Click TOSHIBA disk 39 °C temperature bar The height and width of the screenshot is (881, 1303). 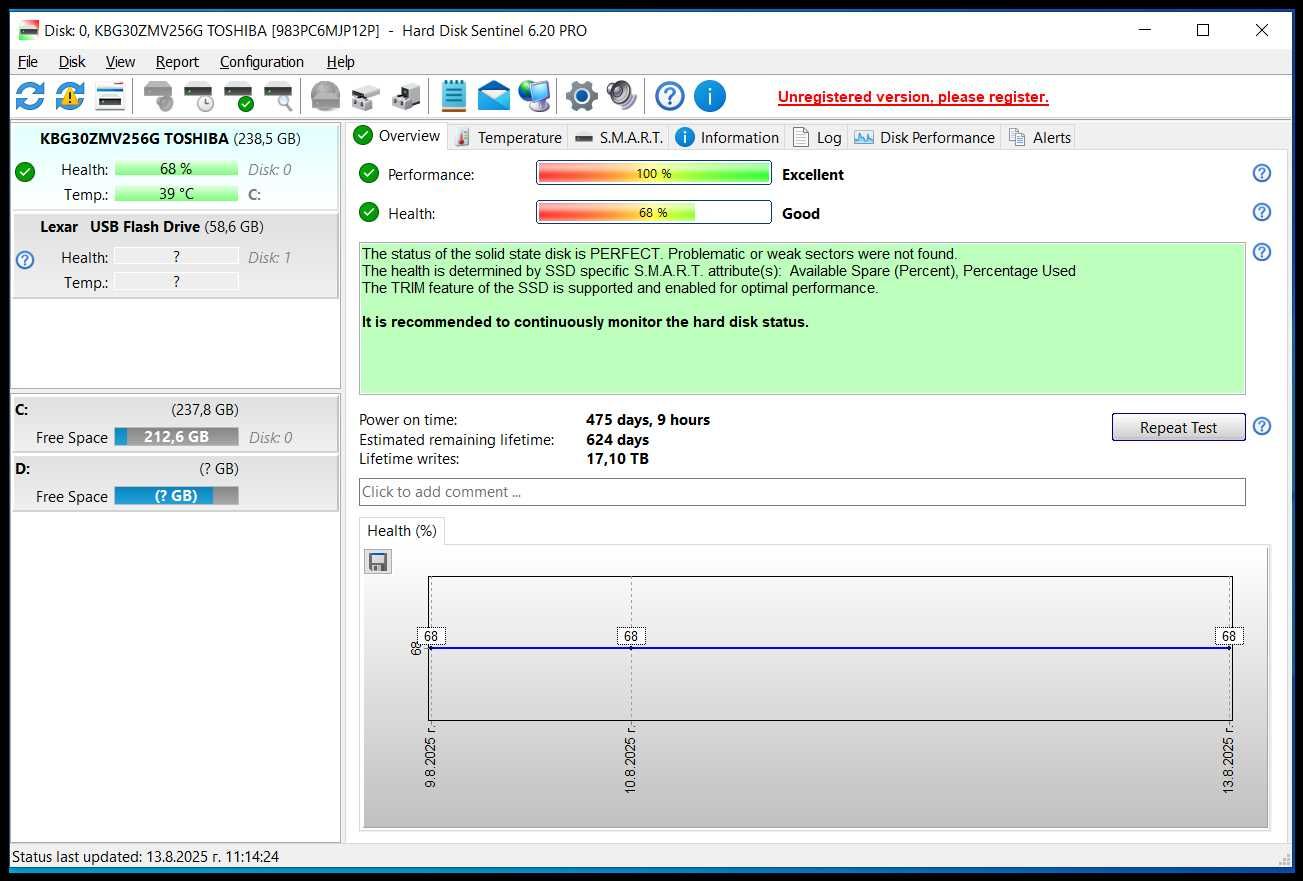pos(176,194)
